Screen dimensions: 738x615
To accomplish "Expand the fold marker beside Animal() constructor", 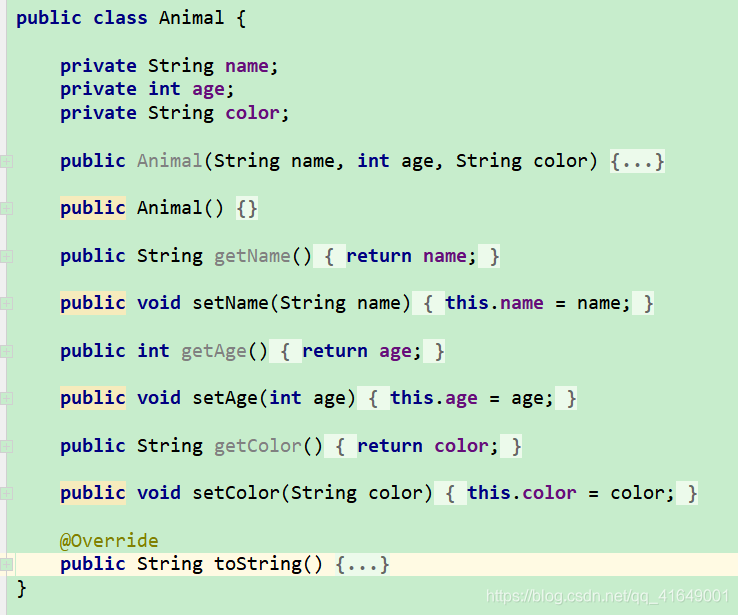I will click(6, 208).
